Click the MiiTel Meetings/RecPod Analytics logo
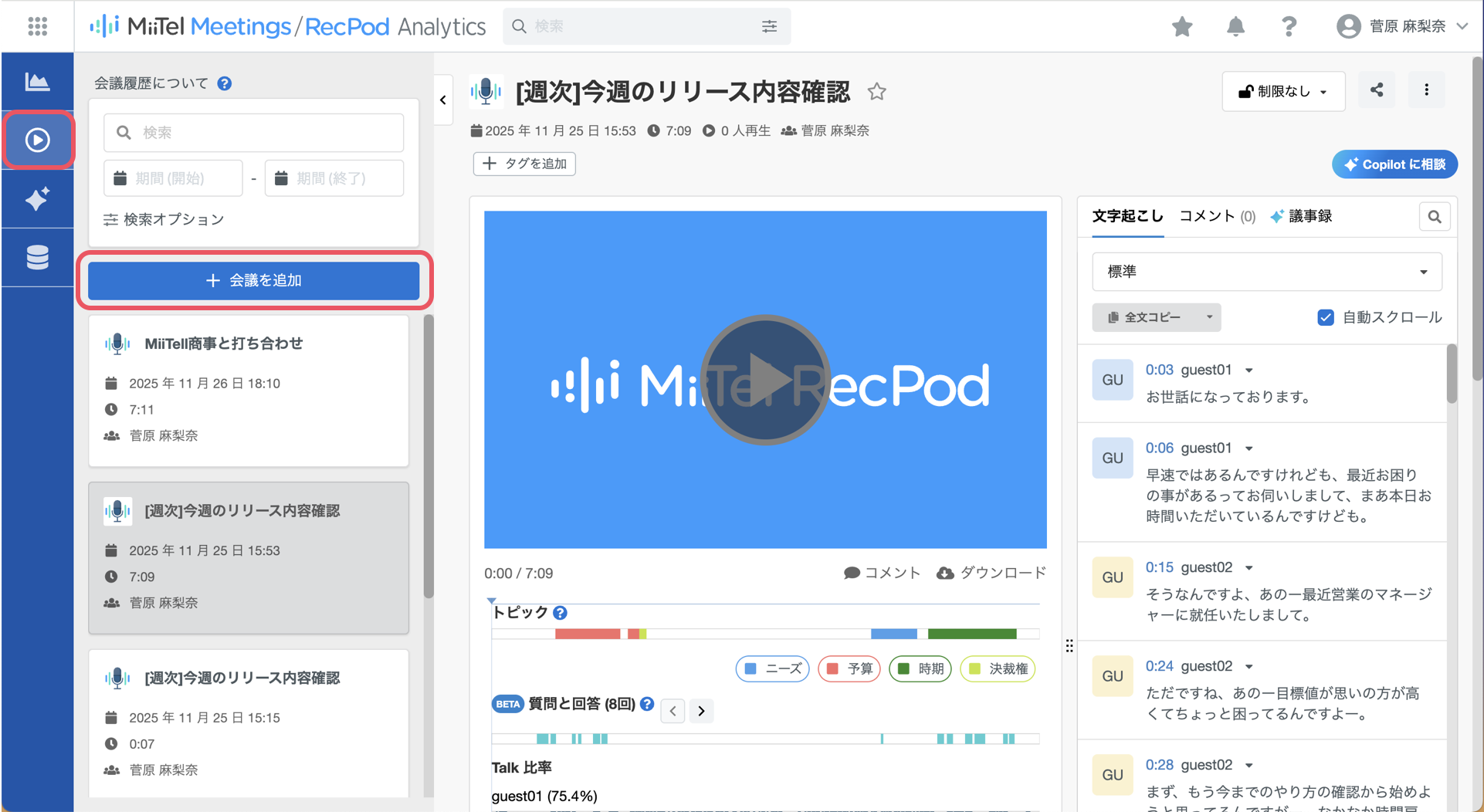This screenshot has width=1484, height=812. tap(287, 26)
